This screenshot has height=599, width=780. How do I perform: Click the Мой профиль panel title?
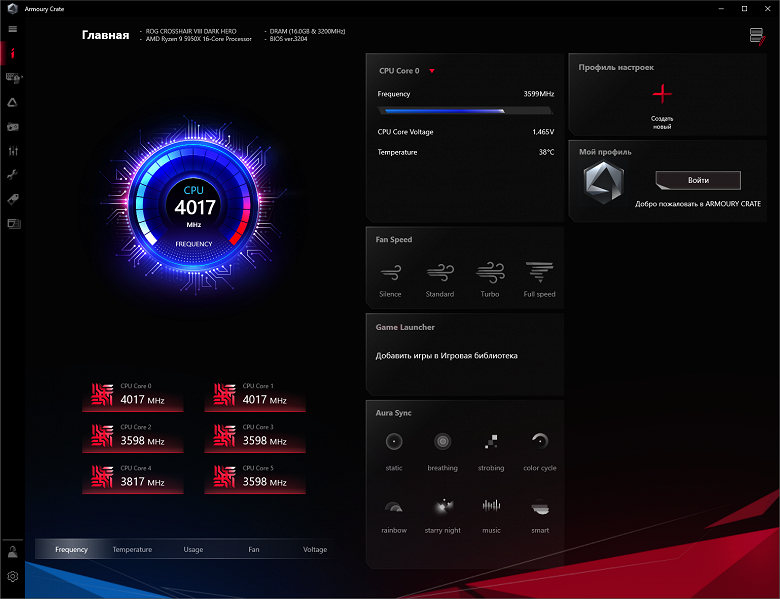click(605, 152)
